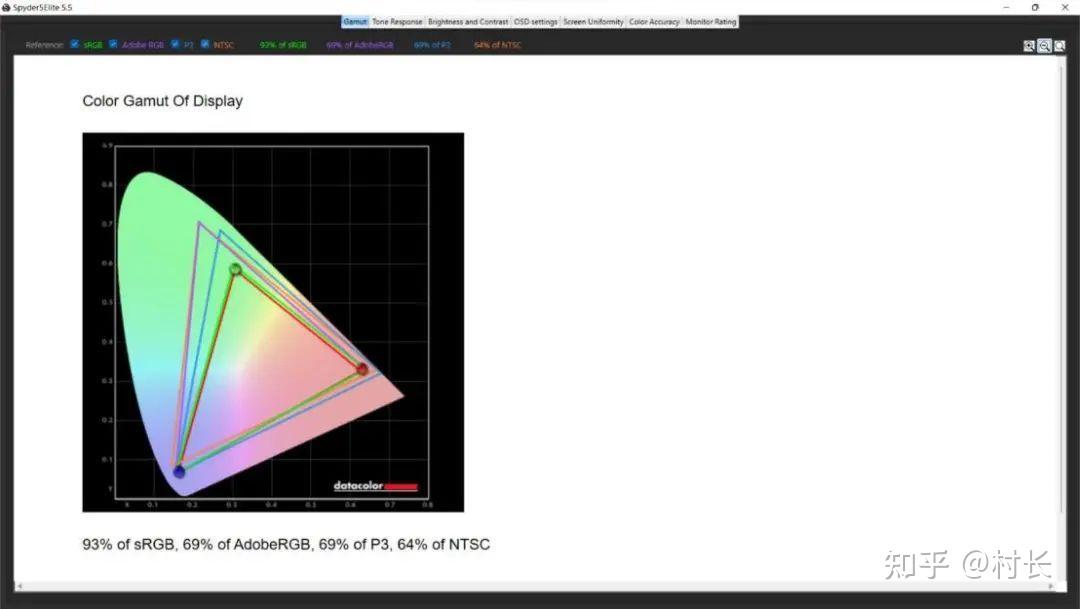Close the Spyder5Elite window
This screenshot has width=1080, height=609.
pyautogui.click(x=1065, y=7)
